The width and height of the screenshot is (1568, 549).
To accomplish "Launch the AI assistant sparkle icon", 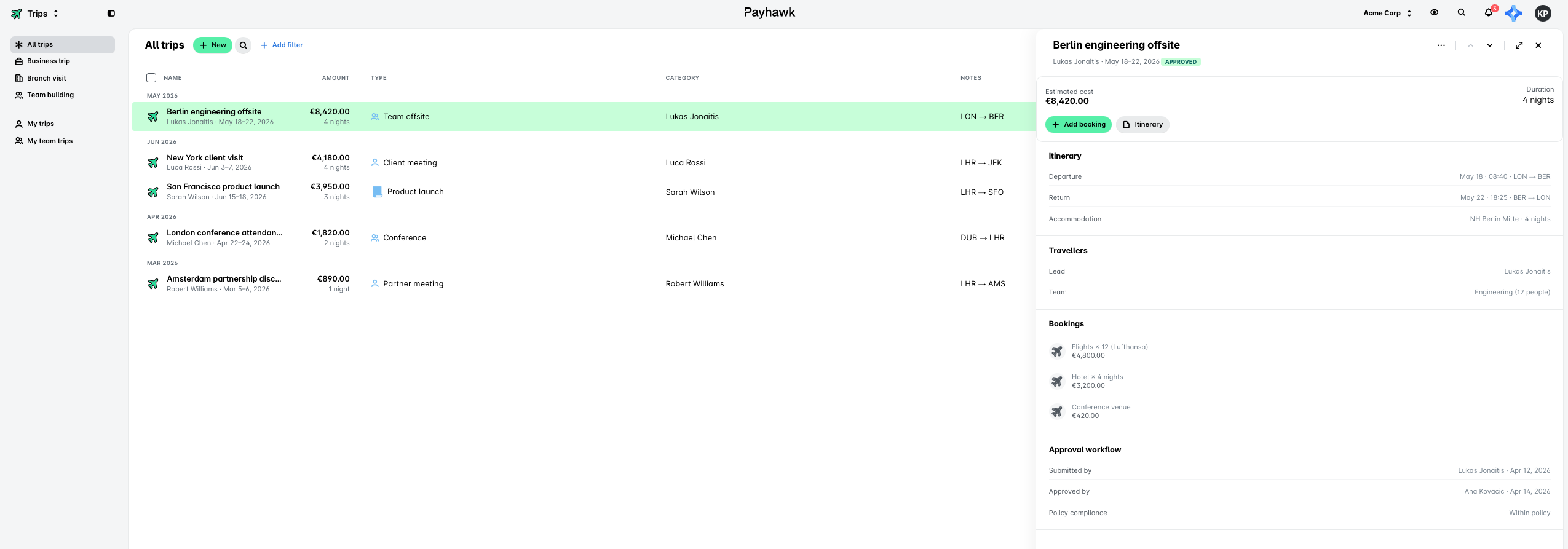I will [x=1513, y=13].
